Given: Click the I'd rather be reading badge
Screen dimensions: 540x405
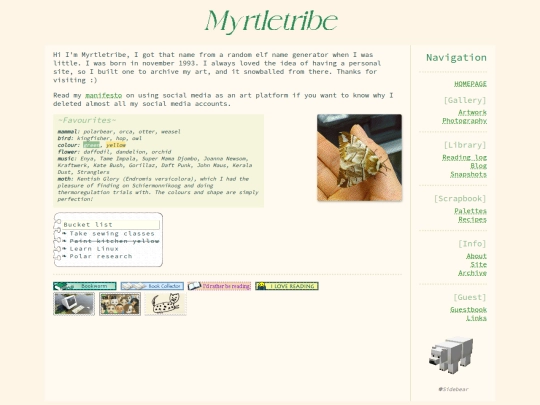Looking at the screenshot, I should [219, 286].
